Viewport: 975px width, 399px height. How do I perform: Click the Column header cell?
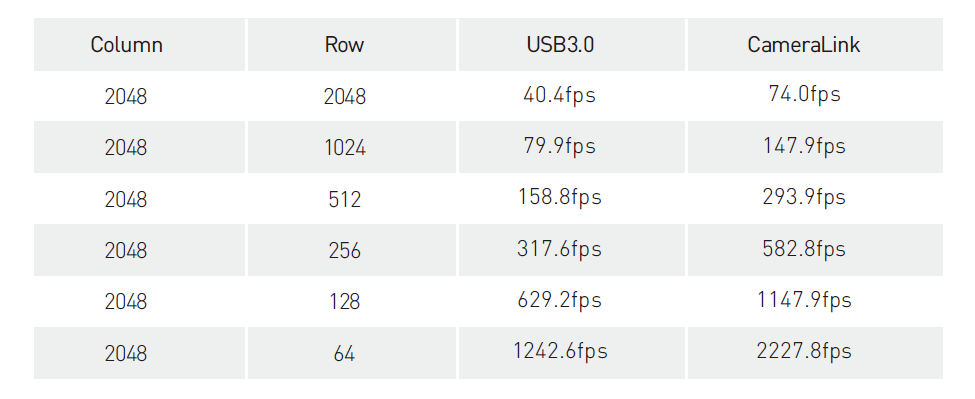click(x=139, y=45)
